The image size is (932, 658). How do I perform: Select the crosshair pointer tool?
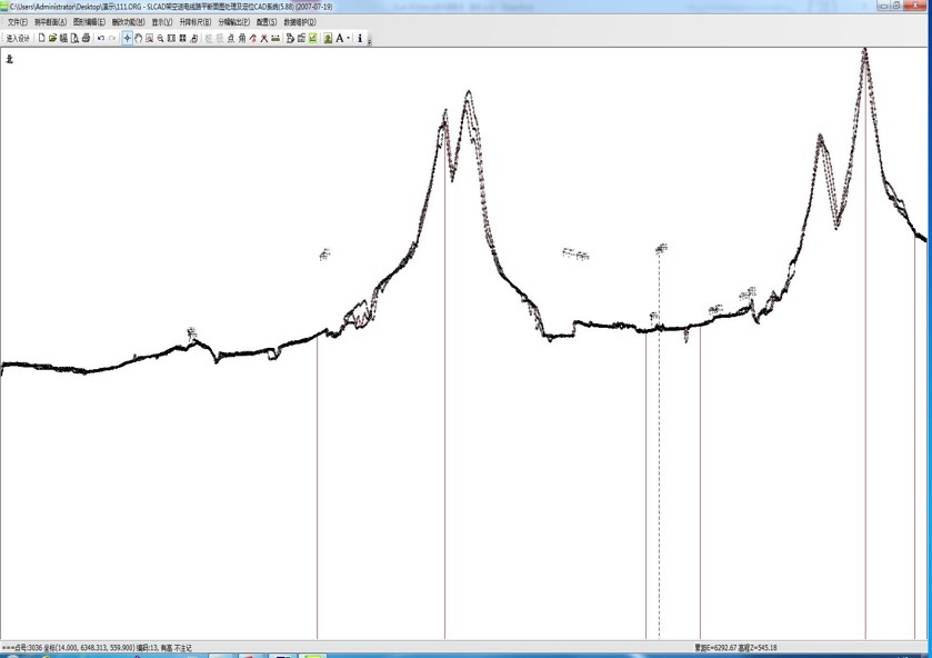(127, 38)
